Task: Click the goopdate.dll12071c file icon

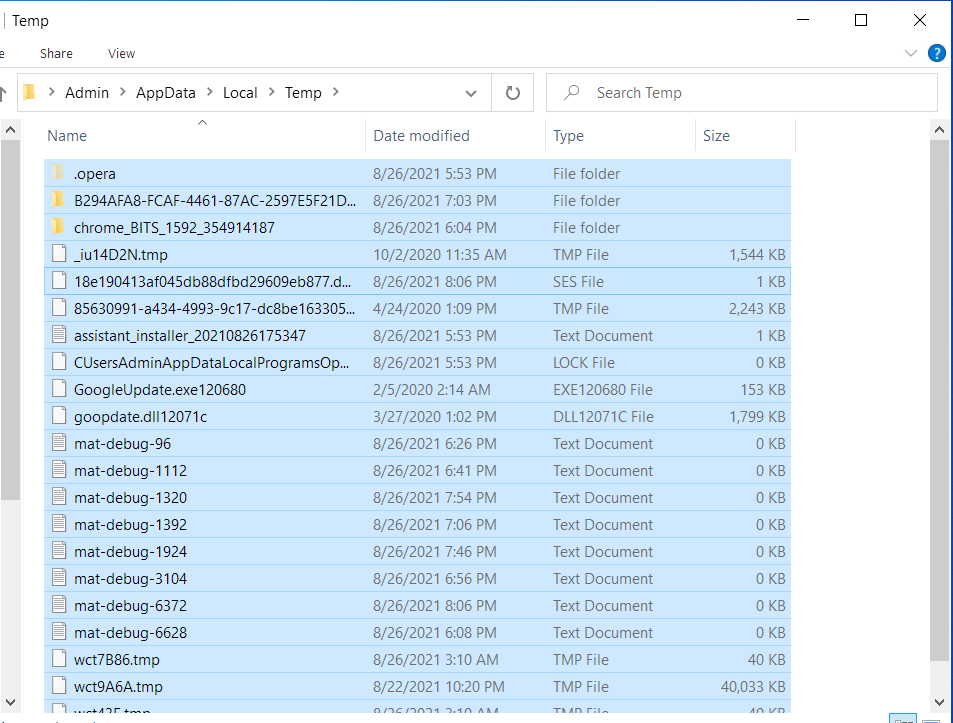Action: tap(59, 417)
